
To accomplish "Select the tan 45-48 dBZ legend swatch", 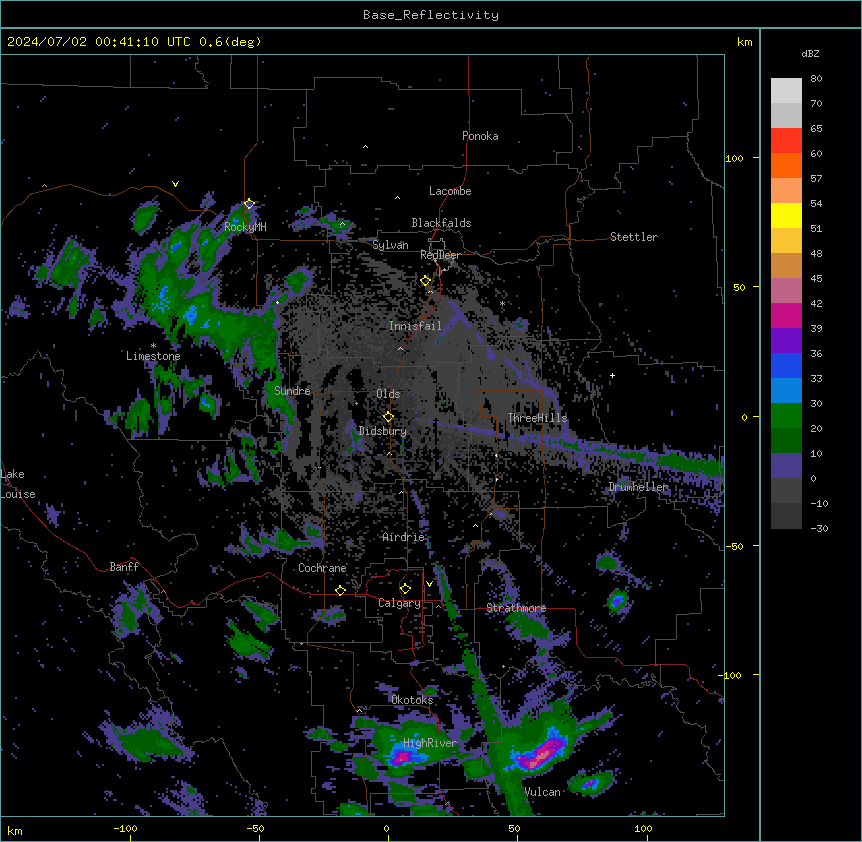I will point(786,265).
